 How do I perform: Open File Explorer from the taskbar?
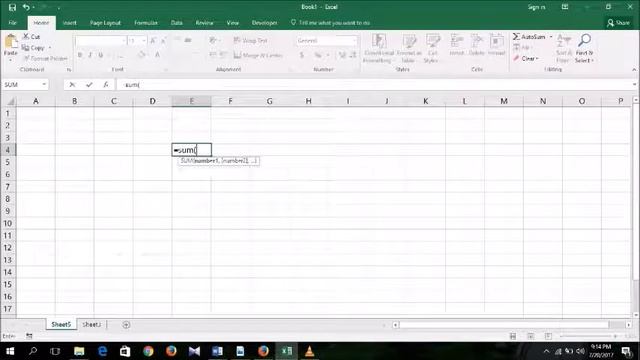coord(79,351)
